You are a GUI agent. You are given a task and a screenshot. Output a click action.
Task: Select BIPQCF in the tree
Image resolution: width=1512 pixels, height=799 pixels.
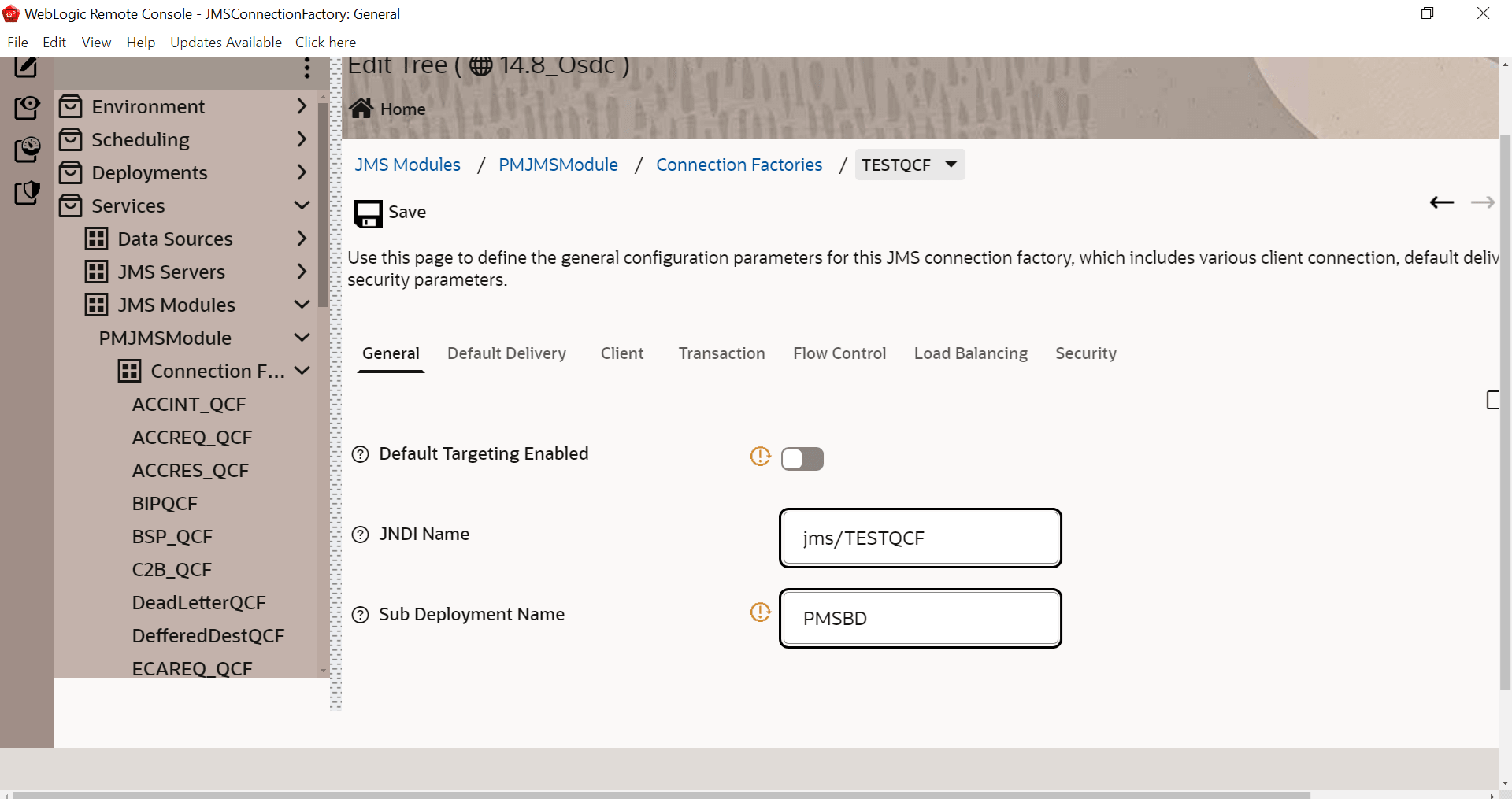click(165, 503)
